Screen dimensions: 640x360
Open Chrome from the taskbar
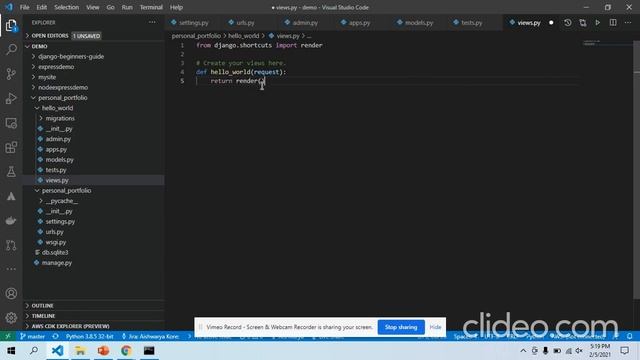(126, 351)
